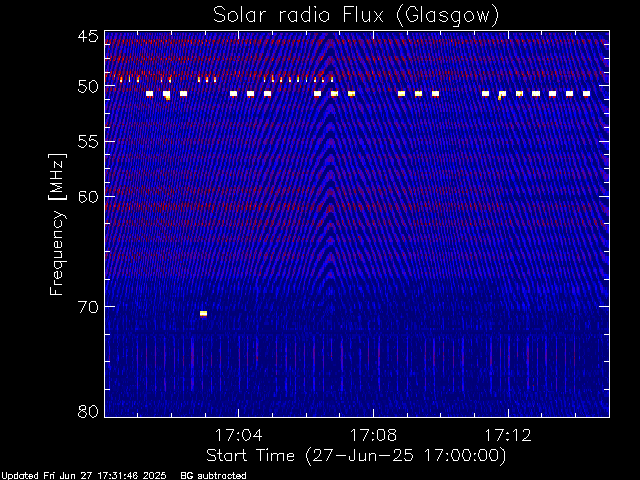This screenshot has height=480, width=640.
Task: Click the 17:08 time axis label
Action: click(x=373, y=435)
